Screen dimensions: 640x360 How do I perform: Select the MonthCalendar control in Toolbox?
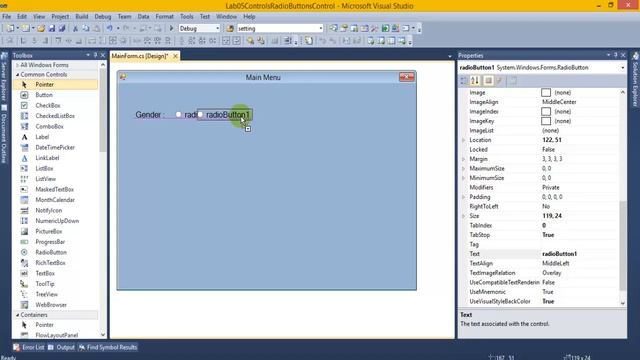pos(55,200)
